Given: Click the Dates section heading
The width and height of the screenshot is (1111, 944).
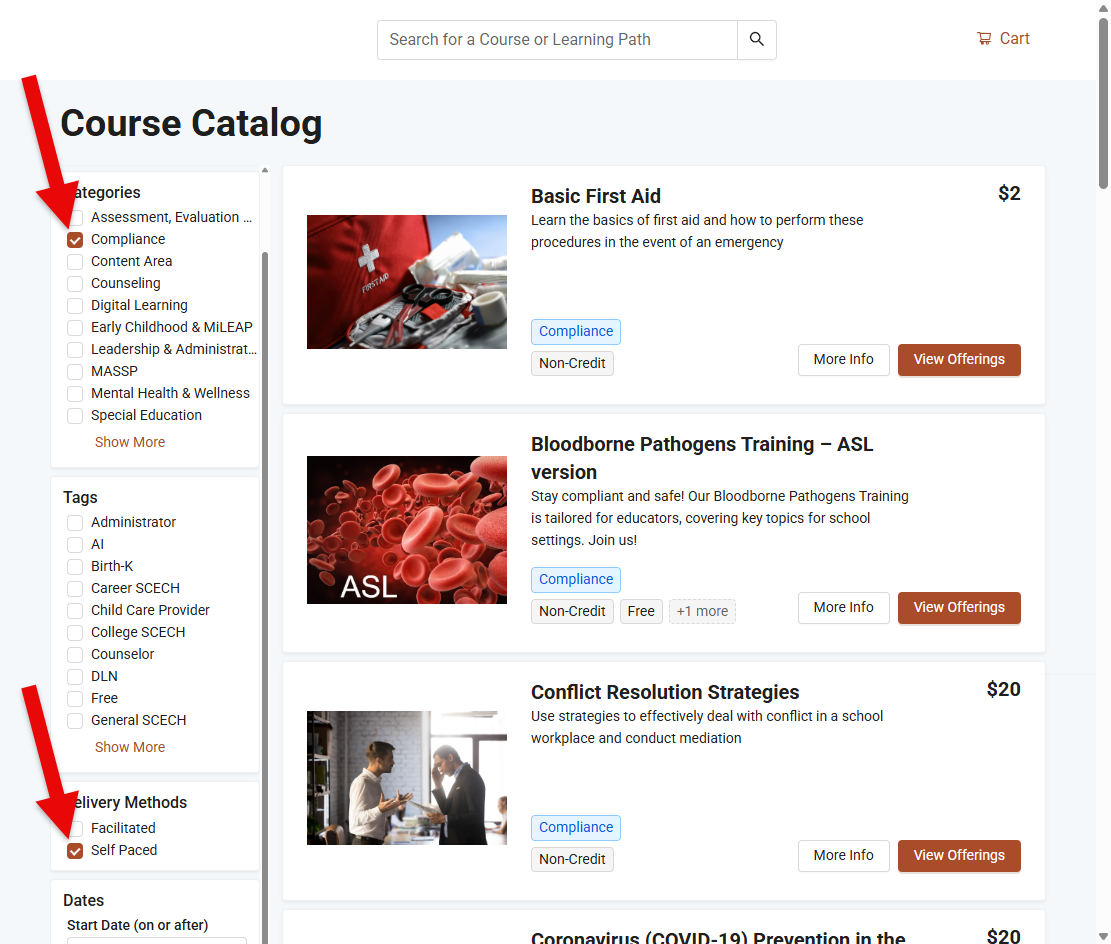Looking at the screenshot, I should (84, 900).
